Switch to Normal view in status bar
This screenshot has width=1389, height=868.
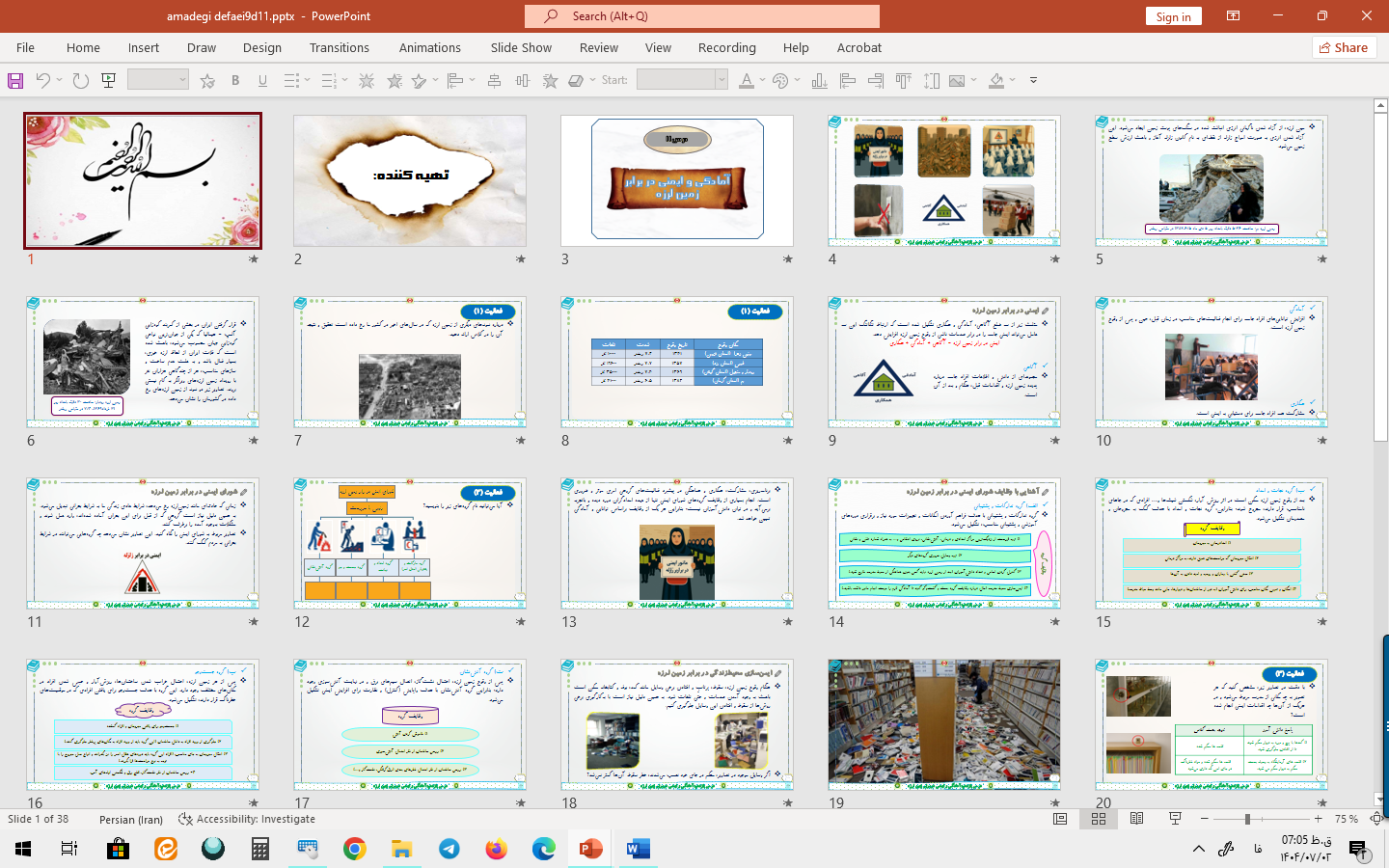[x=1060, y=819]
